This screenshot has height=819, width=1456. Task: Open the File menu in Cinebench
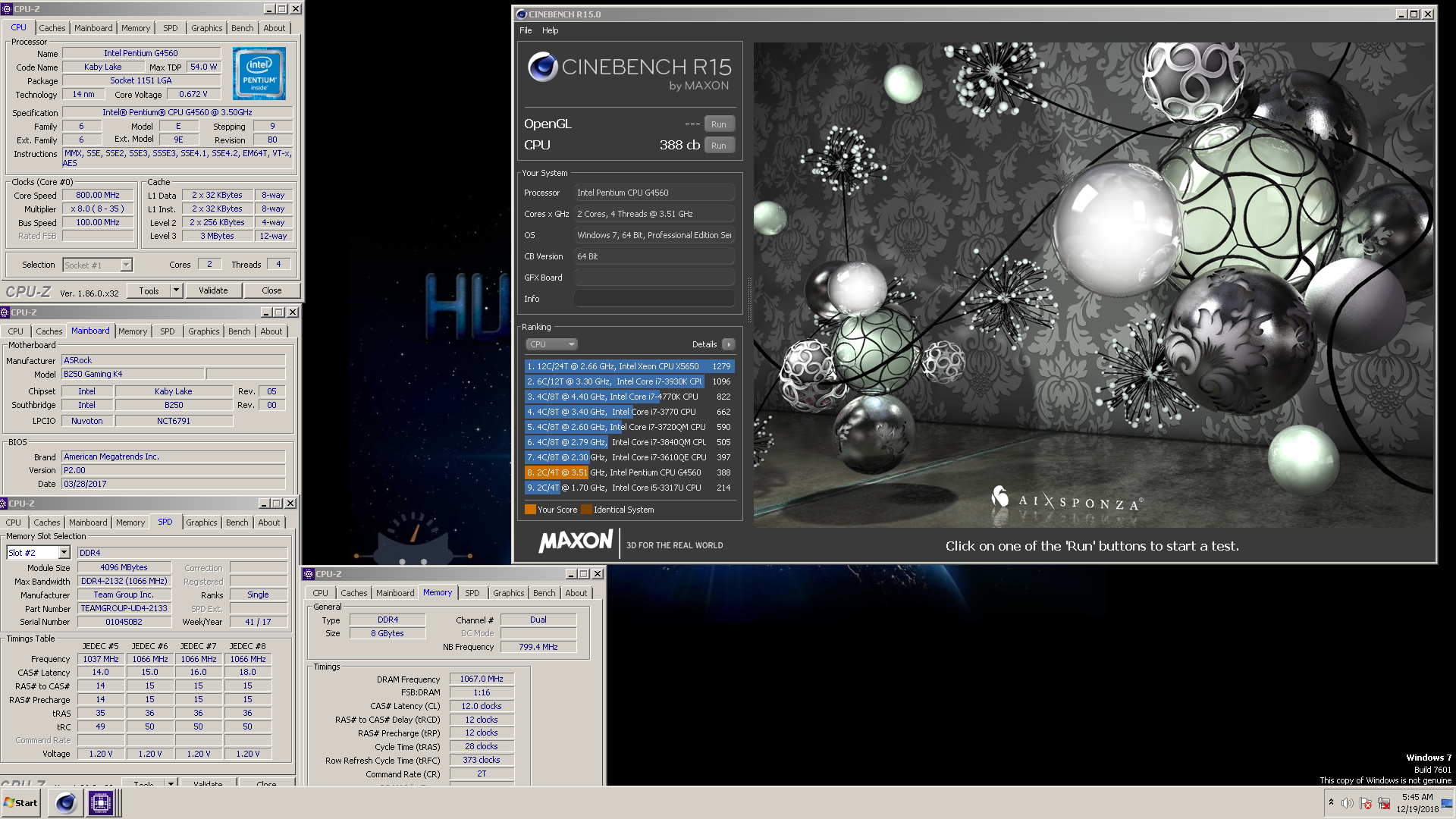[526, 30]
